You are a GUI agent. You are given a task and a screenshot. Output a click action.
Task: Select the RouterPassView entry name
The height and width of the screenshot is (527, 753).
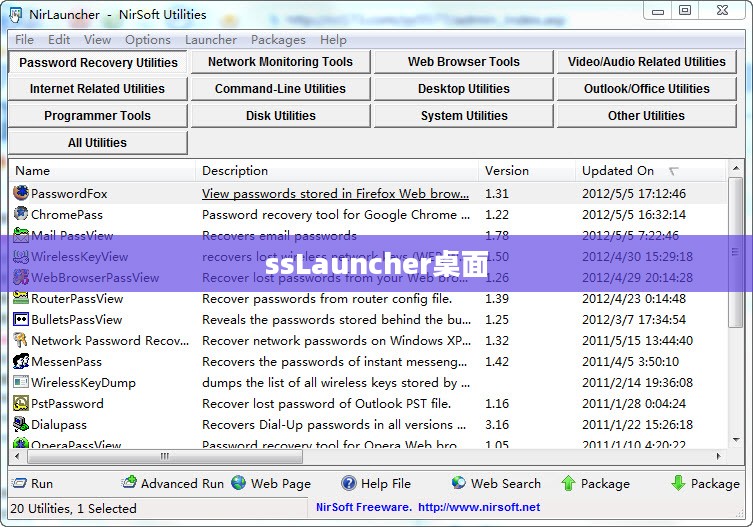[x=77, y=298]
